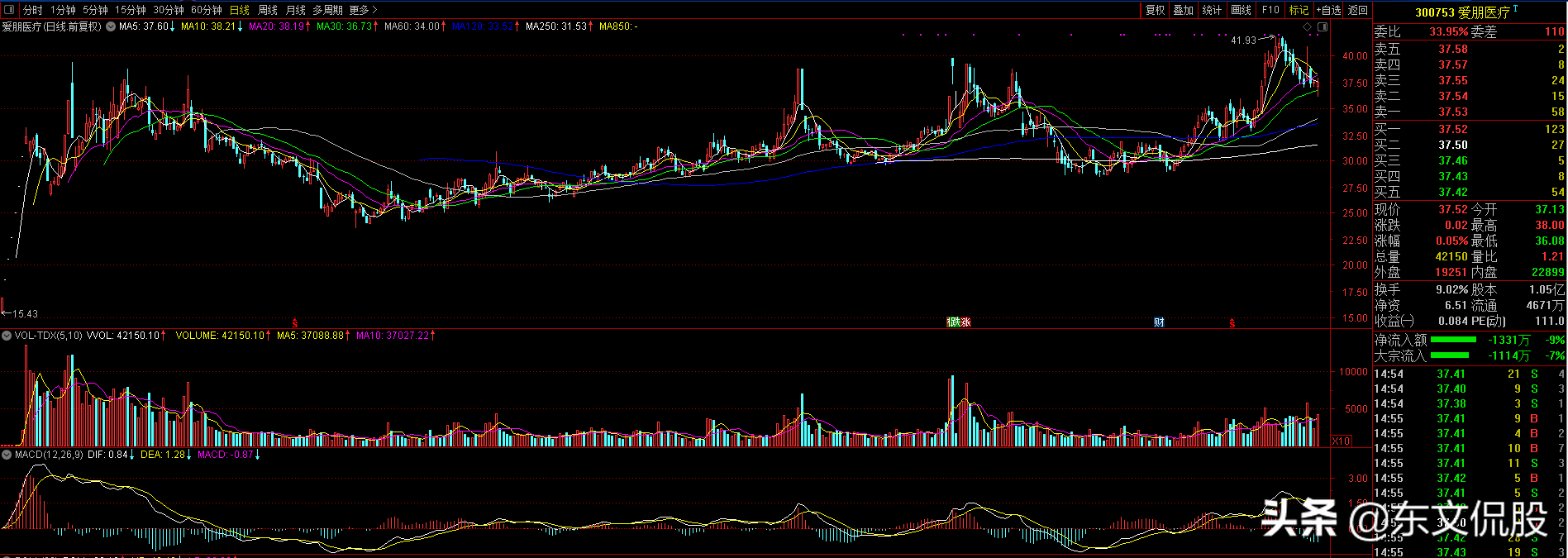Screen dimensions: 1568x558
Task: Expand the 更多 periods menu
Action: pyautogui.click(x=363, y=10)
